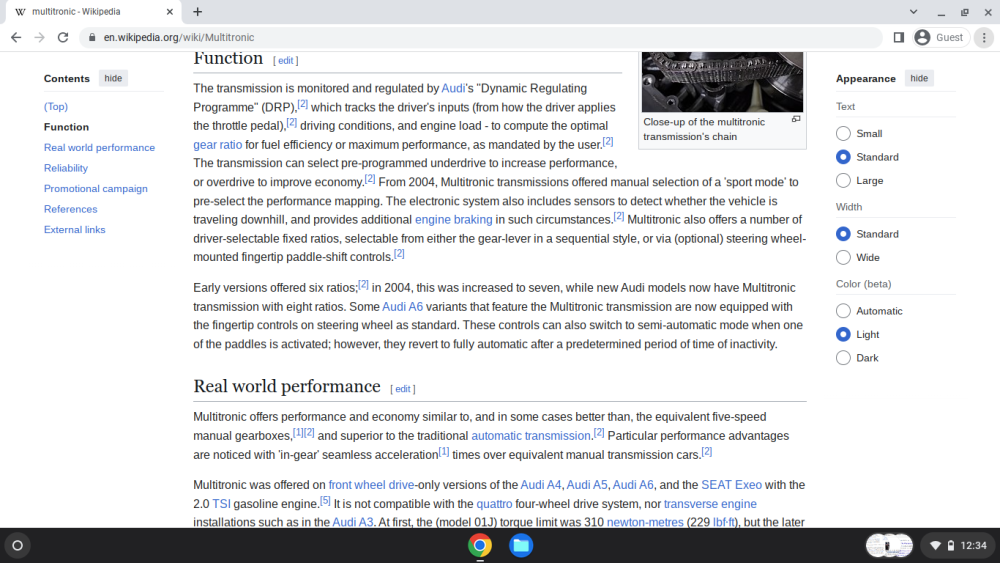Open the quattro link
Image resolution: width=1000 pixels, height=563 pixels.
click(494, 504)
